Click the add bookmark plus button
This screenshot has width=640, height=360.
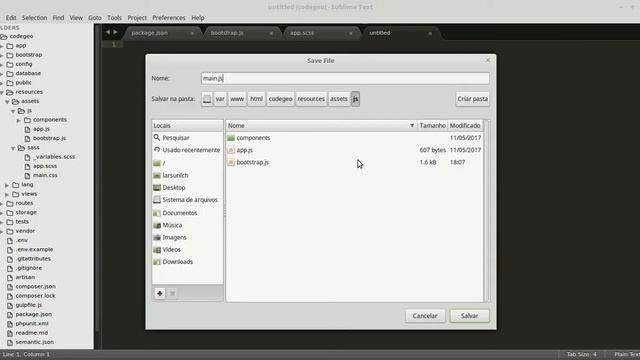pyautogui.click(x=160, y=293)
